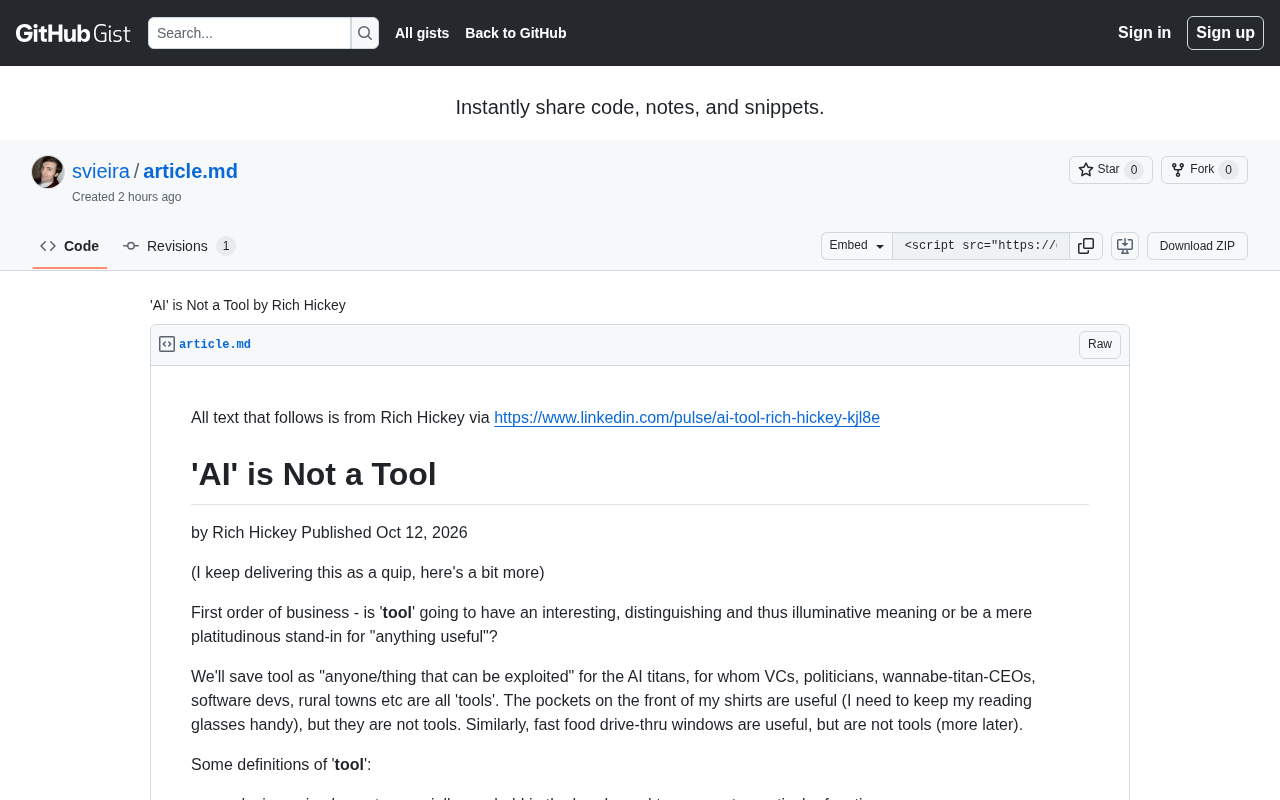
Task: Go Back to GitHub link
Action: click(516, 33)
